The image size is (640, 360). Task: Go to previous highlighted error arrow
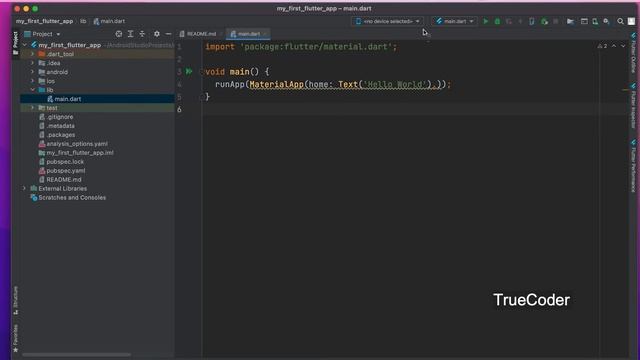614,46
